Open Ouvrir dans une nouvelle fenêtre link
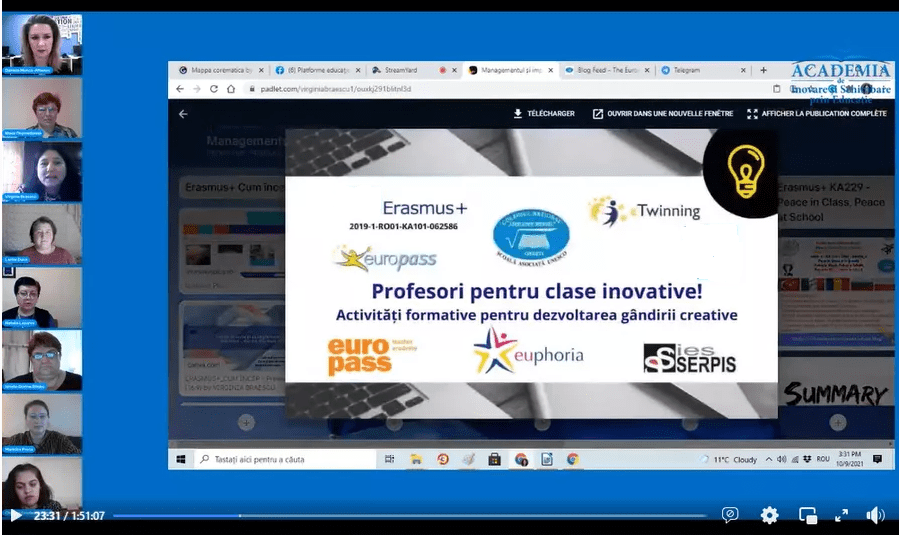The height and width of the screenshot is (535, 900). click(x=662, y=114)
